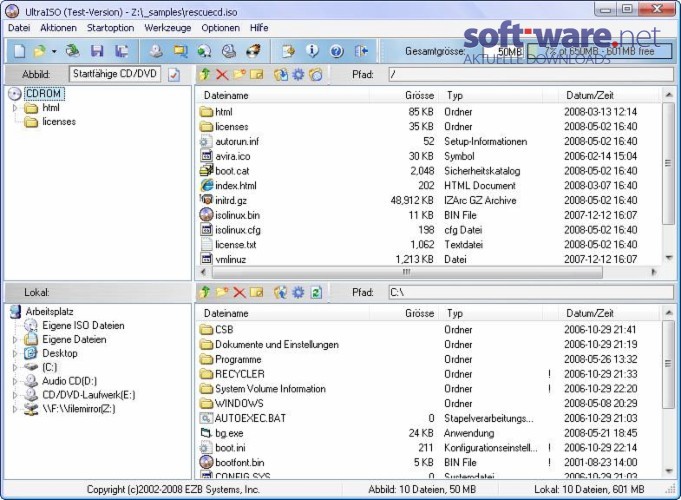Expand the Desktop tree node
This screenshot has width=681, height=500.
(x=15, y=353)
